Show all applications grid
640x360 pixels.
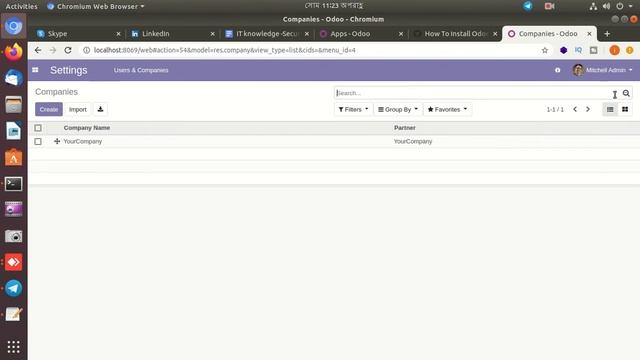click(13, 347)
